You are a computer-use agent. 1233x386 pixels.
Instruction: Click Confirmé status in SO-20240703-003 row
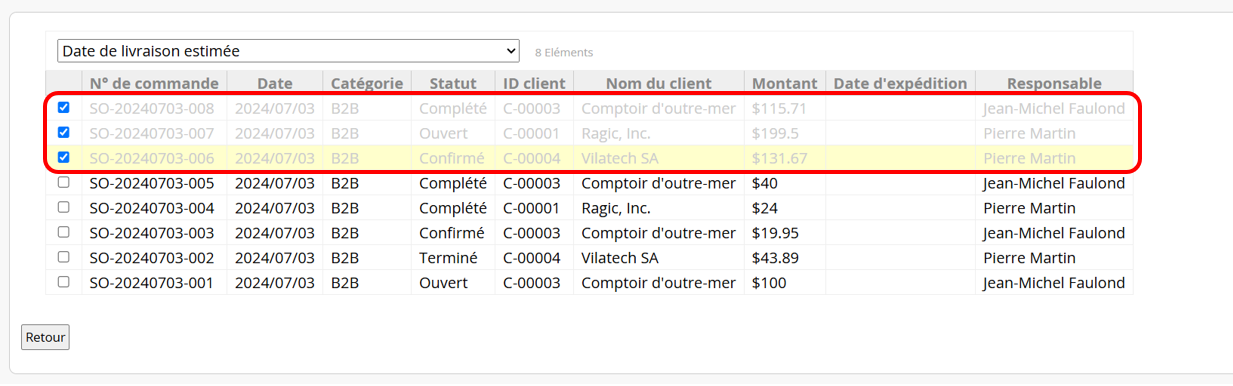(452, 233)
